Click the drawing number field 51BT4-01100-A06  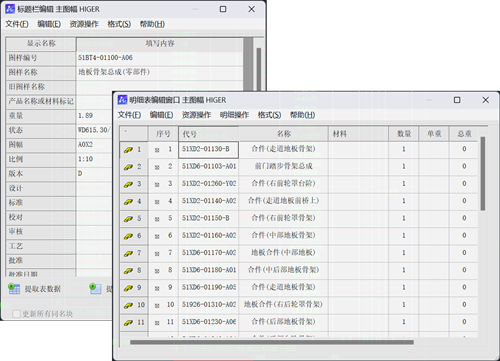(x=160, y=58)
